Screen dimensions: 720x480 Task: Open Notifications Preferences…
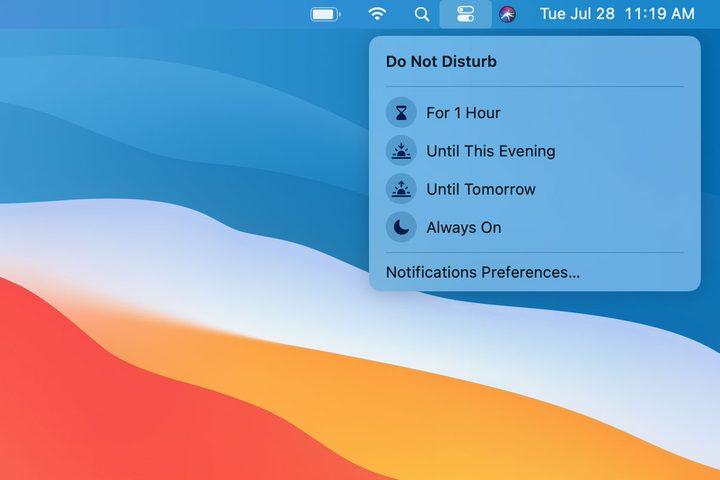[483, 272]
